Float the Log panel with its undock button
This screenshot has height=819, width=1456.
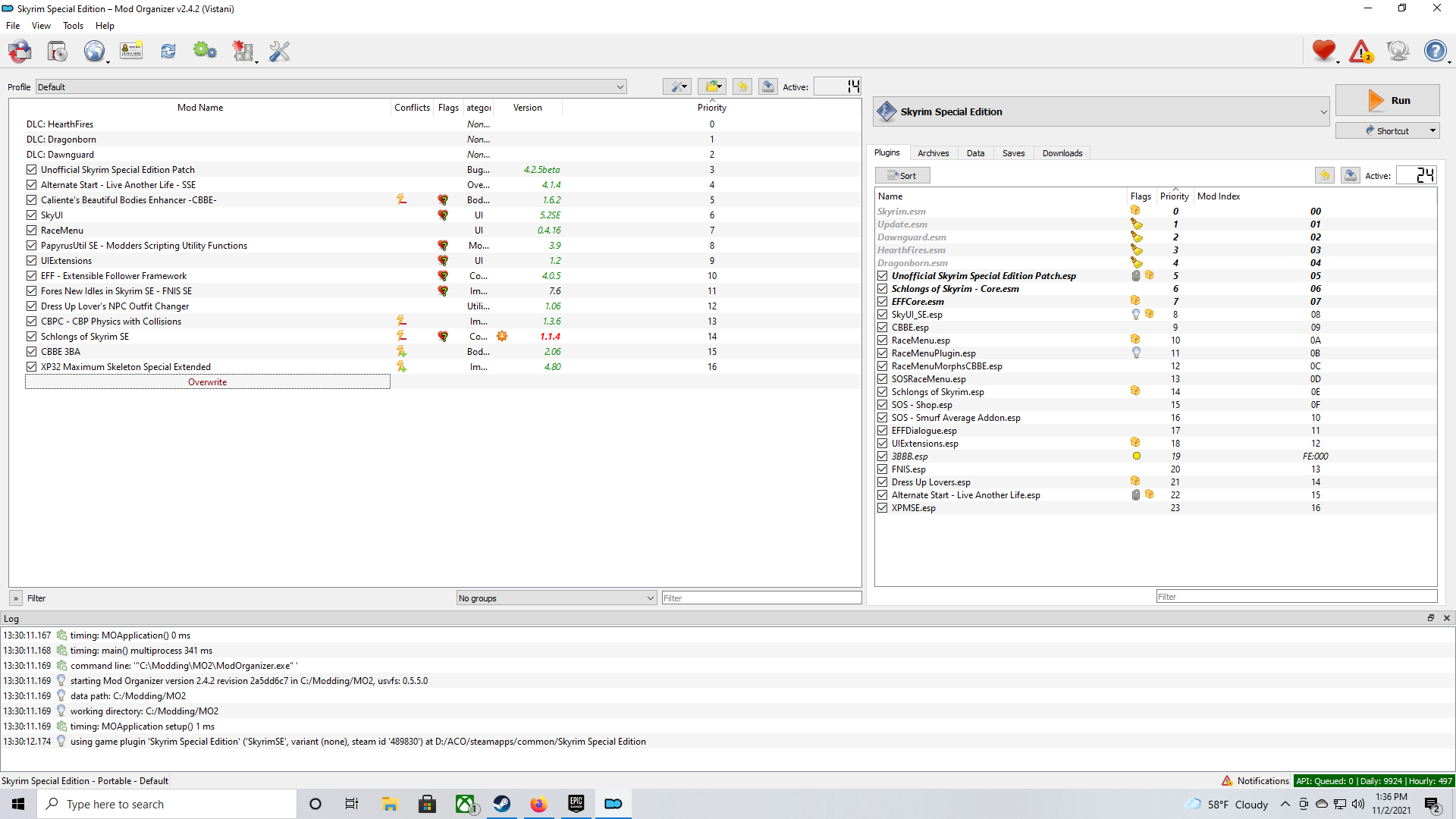click(x=1431, y=618)
